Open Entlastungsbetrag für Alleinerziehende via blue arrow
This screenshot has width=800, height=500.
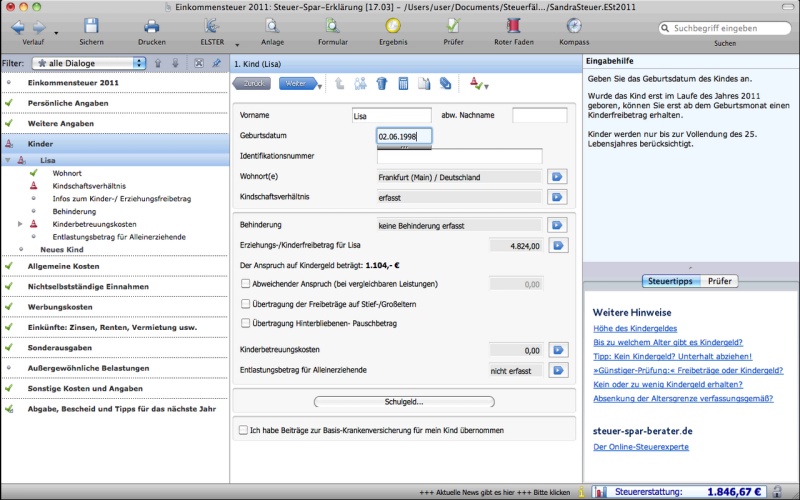(558, 370)
